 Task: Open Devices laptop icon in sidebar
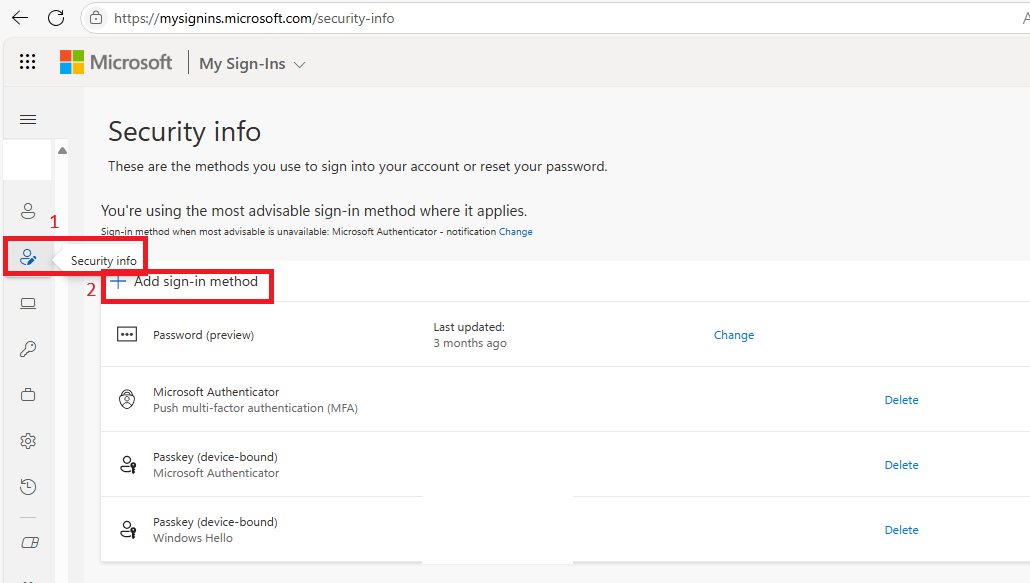28,303
